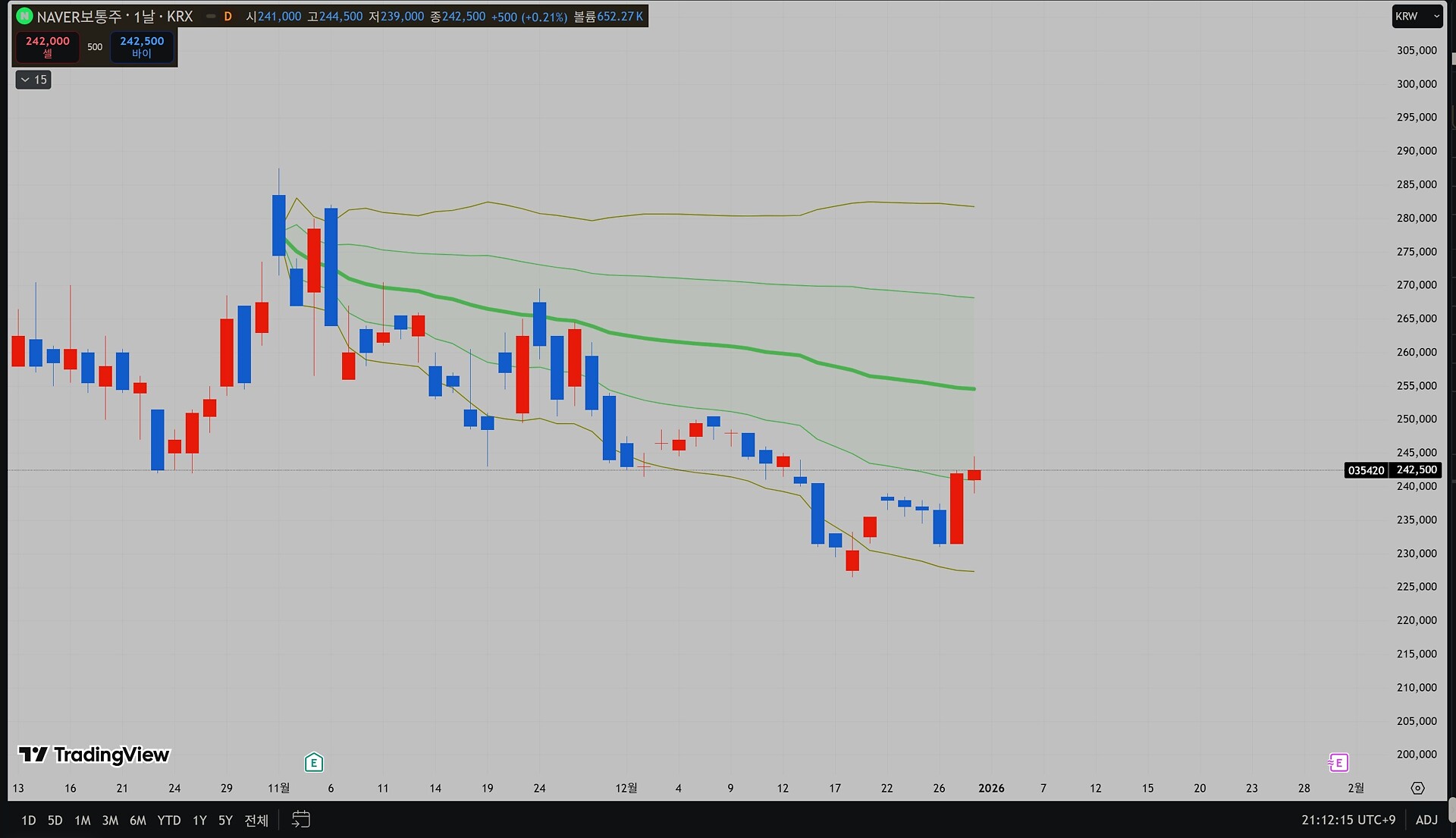
Task: Click the market status dash icon
Action: (x=211, y=16)
